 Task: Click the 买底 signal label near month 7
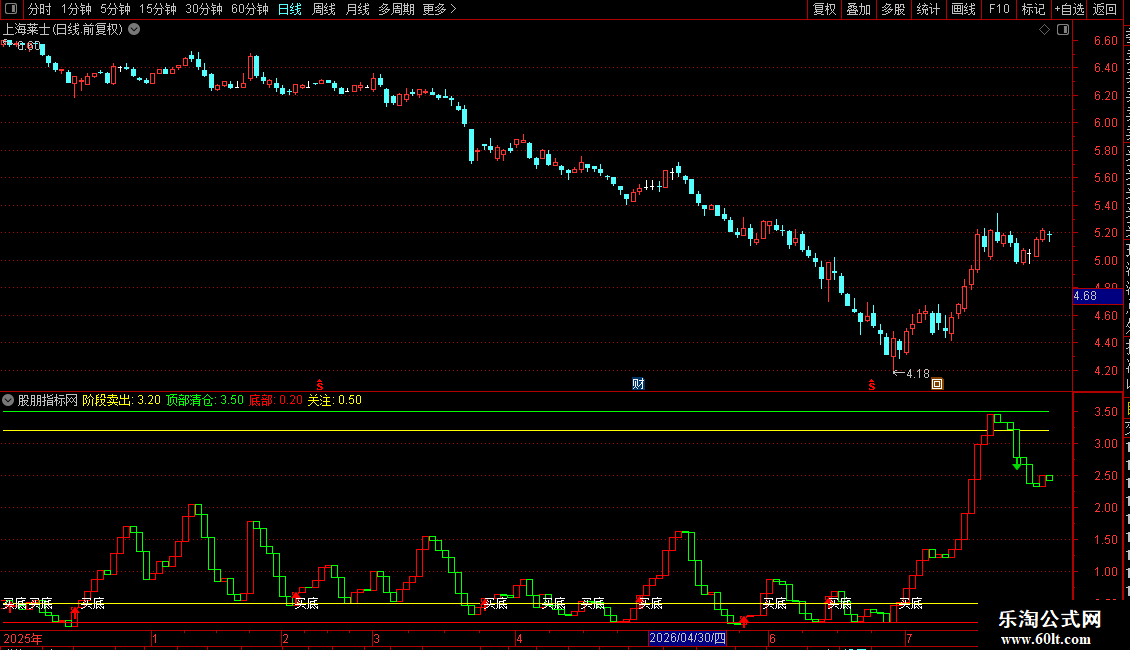(910, 603)
